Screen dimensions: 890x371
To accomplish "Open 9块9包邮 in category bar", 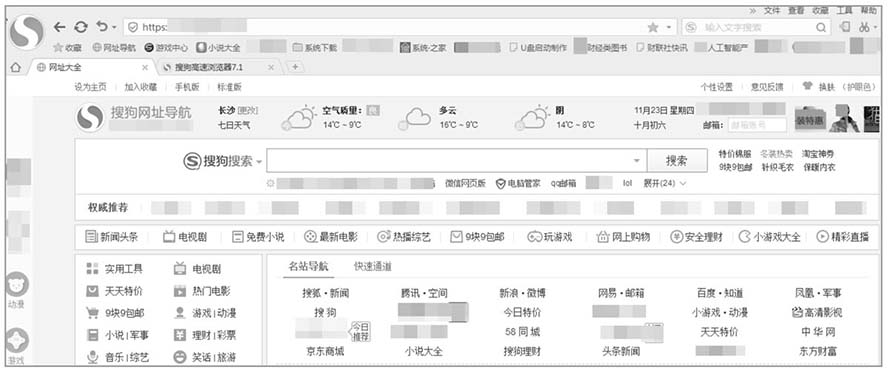I will (478, 237).
